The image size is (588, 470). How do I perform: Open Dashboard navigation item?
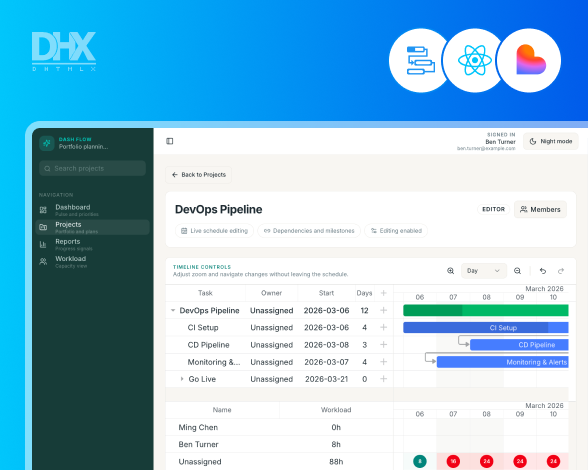click(x=93, y=210)
